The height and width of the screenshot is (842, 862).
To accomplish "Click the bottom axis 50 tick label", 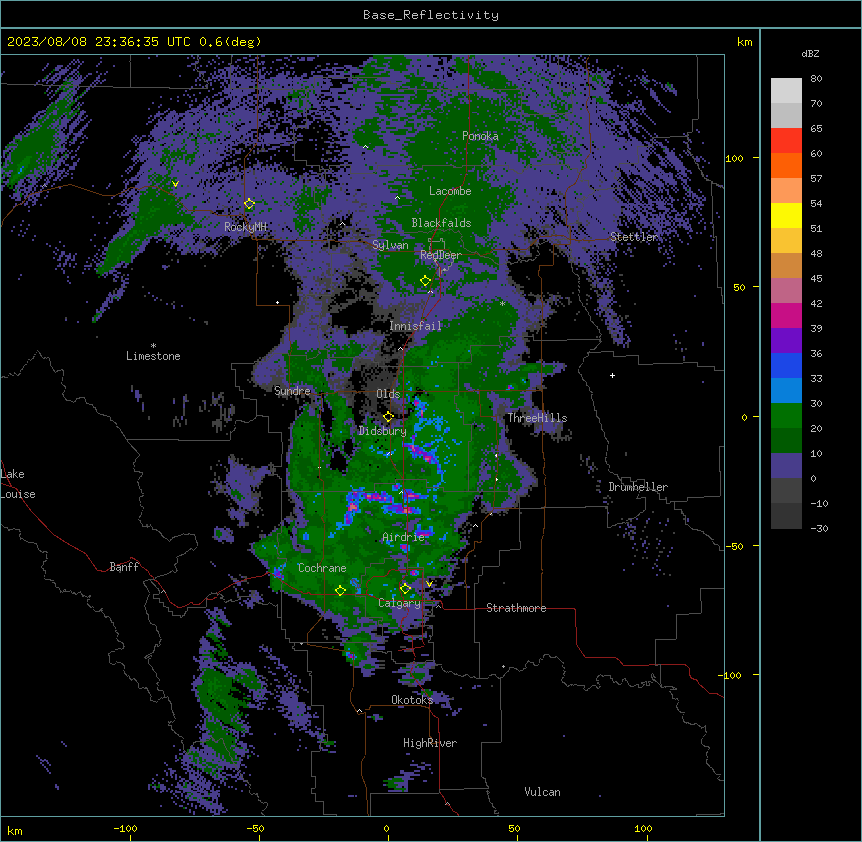I will click(x=514, y=828).
